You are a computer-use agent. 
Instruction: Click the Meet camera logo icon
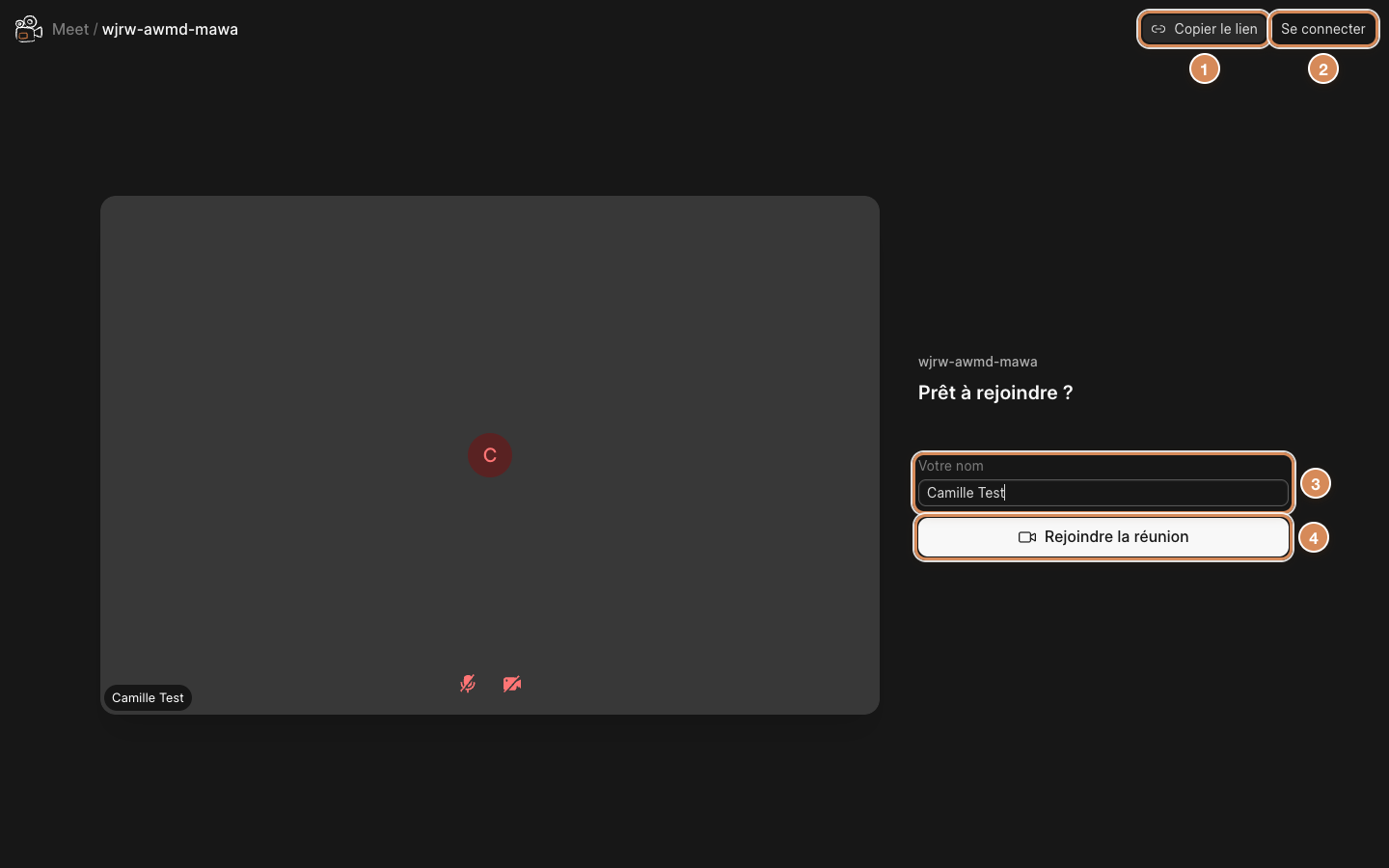pyautogui.click(x=29, y=29)
